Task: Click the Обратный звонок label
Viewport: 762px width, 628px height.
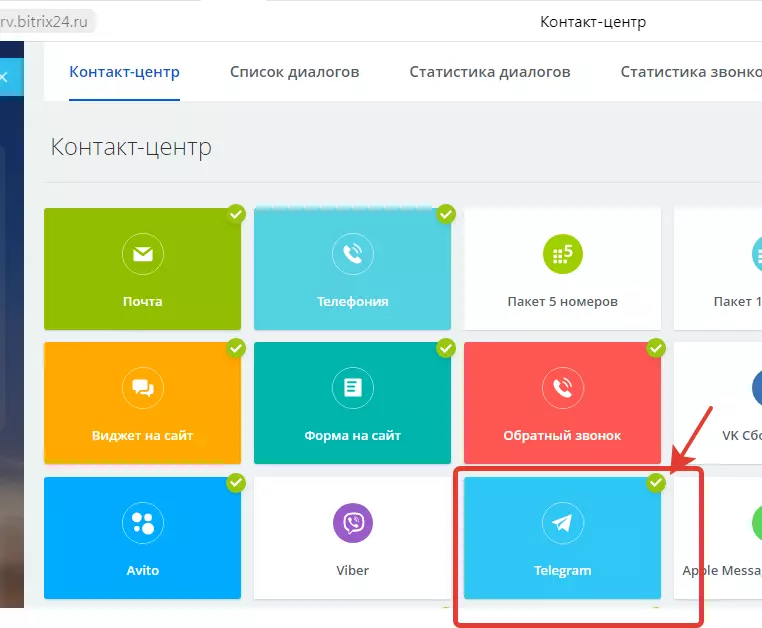Action: click(562, 436)
